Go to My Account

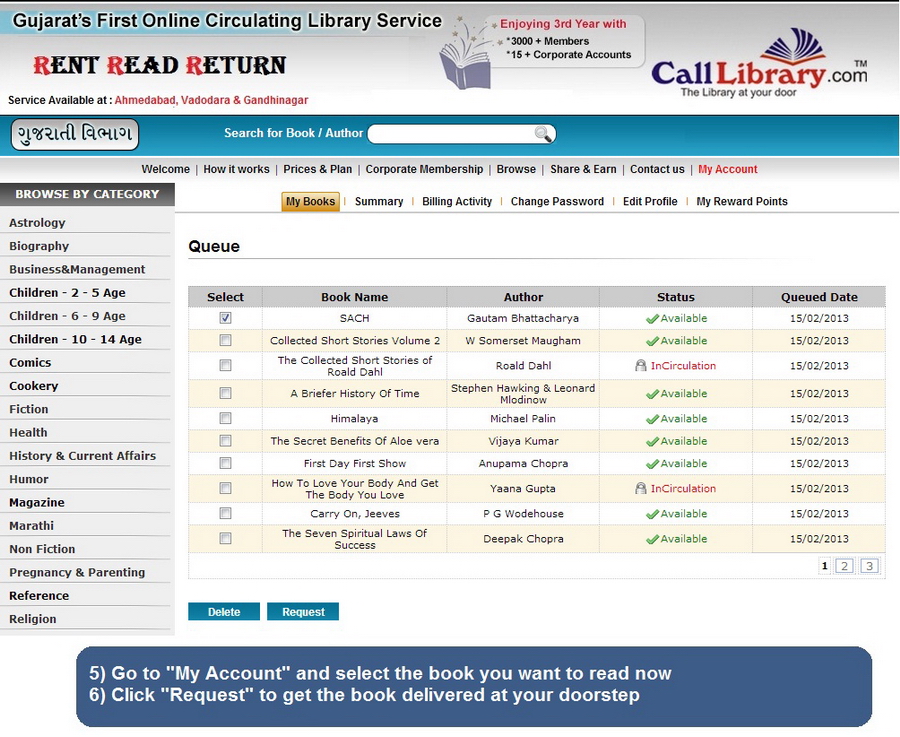click(x=728, y=169)
